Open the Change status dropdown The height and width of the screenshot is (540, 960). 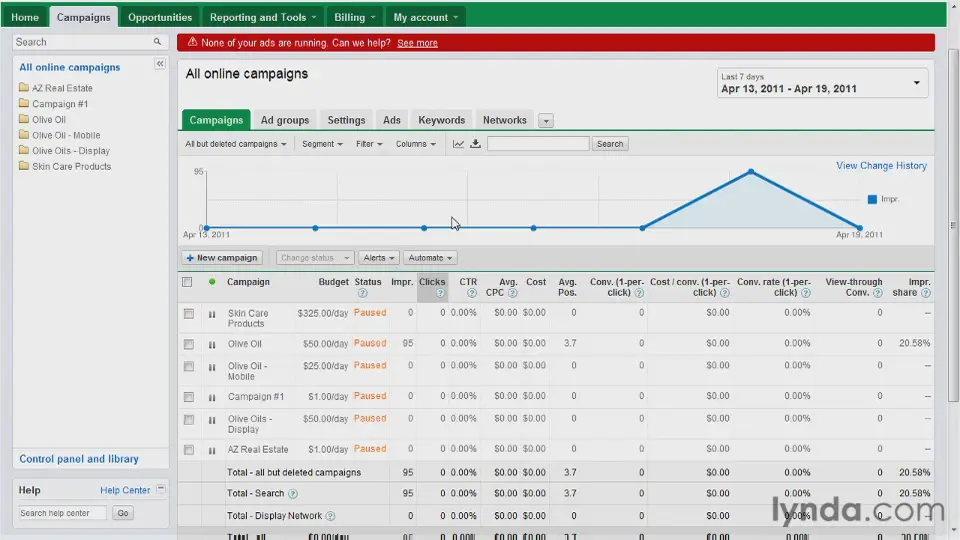(315, 258)
